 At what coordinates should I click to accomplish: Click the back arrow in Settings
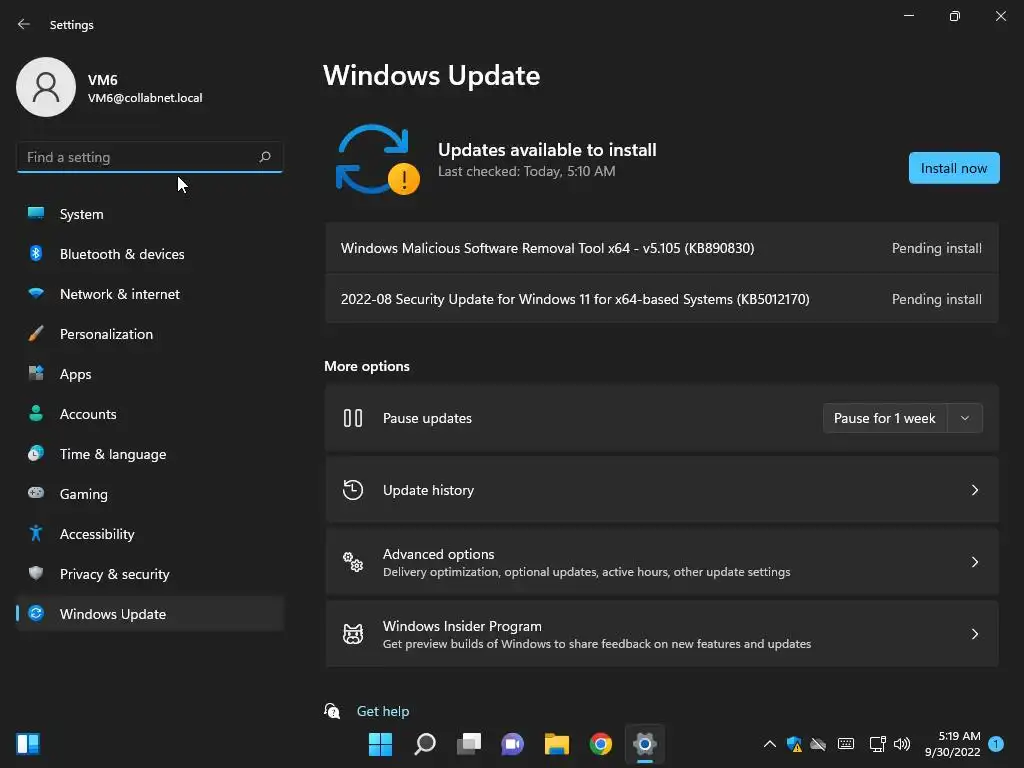click(x=24, y=24)
